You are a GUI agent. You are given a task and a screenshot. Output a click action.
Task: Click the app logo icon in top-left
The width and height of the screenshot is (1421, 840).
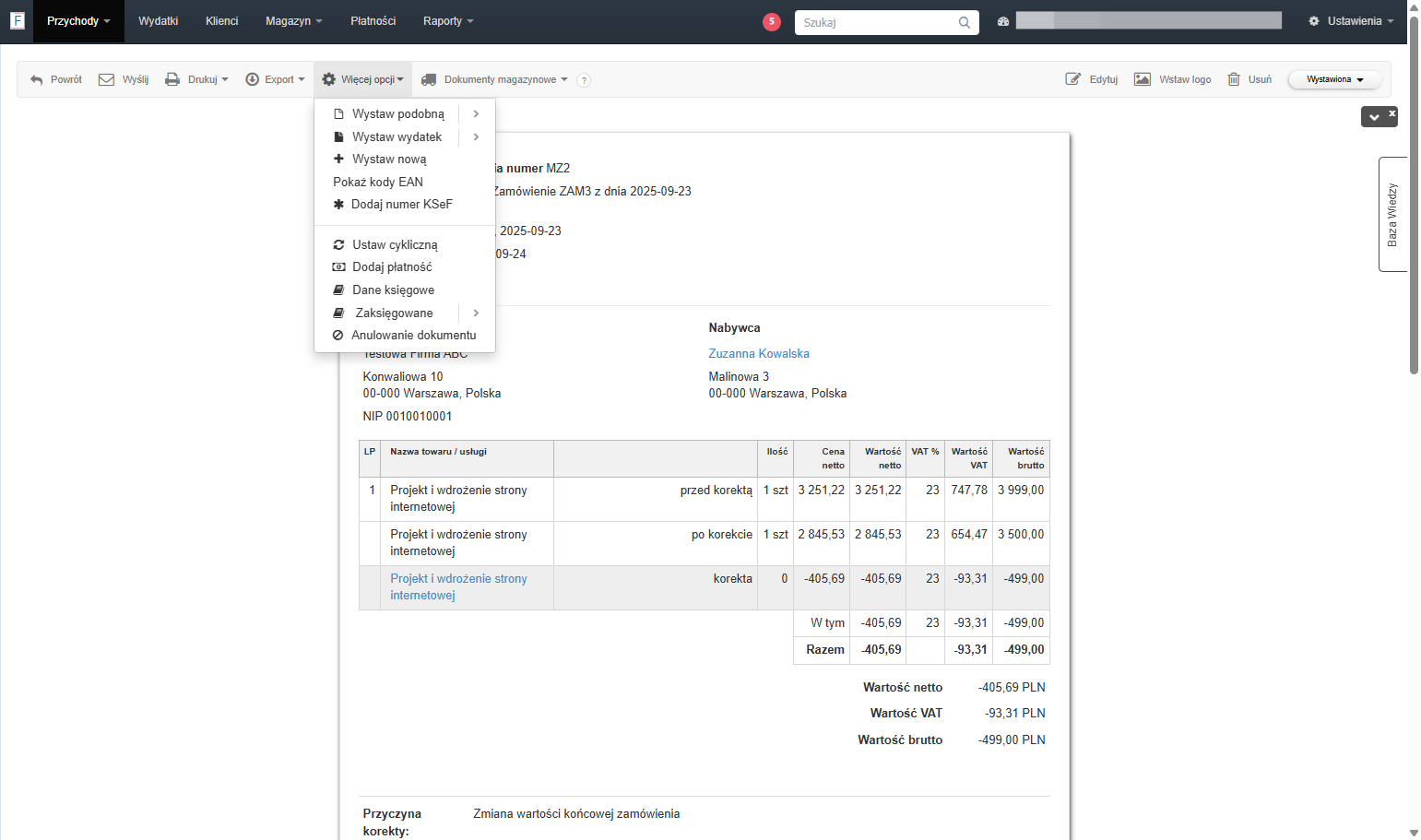point(17,20)
